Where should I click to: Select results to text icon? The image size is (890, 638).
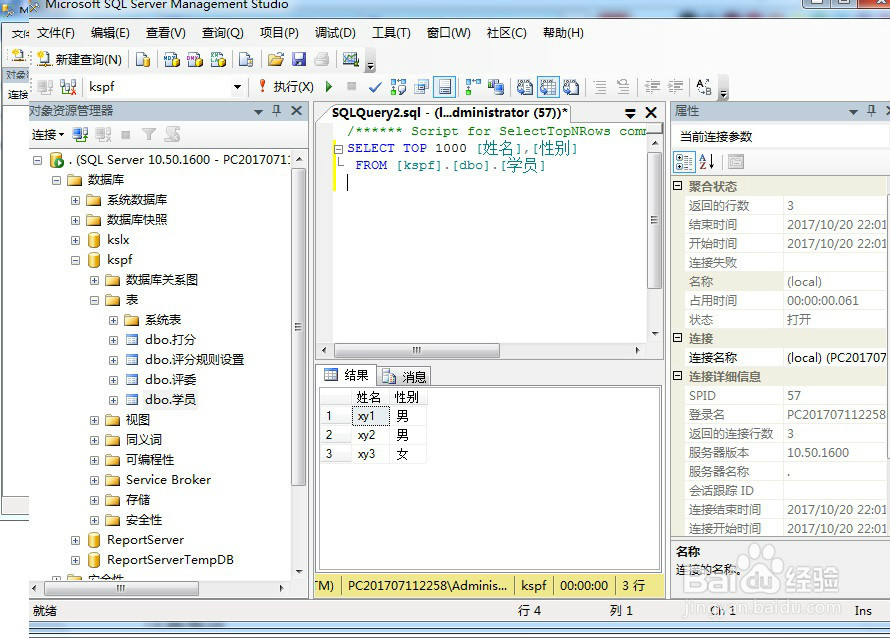524,87
